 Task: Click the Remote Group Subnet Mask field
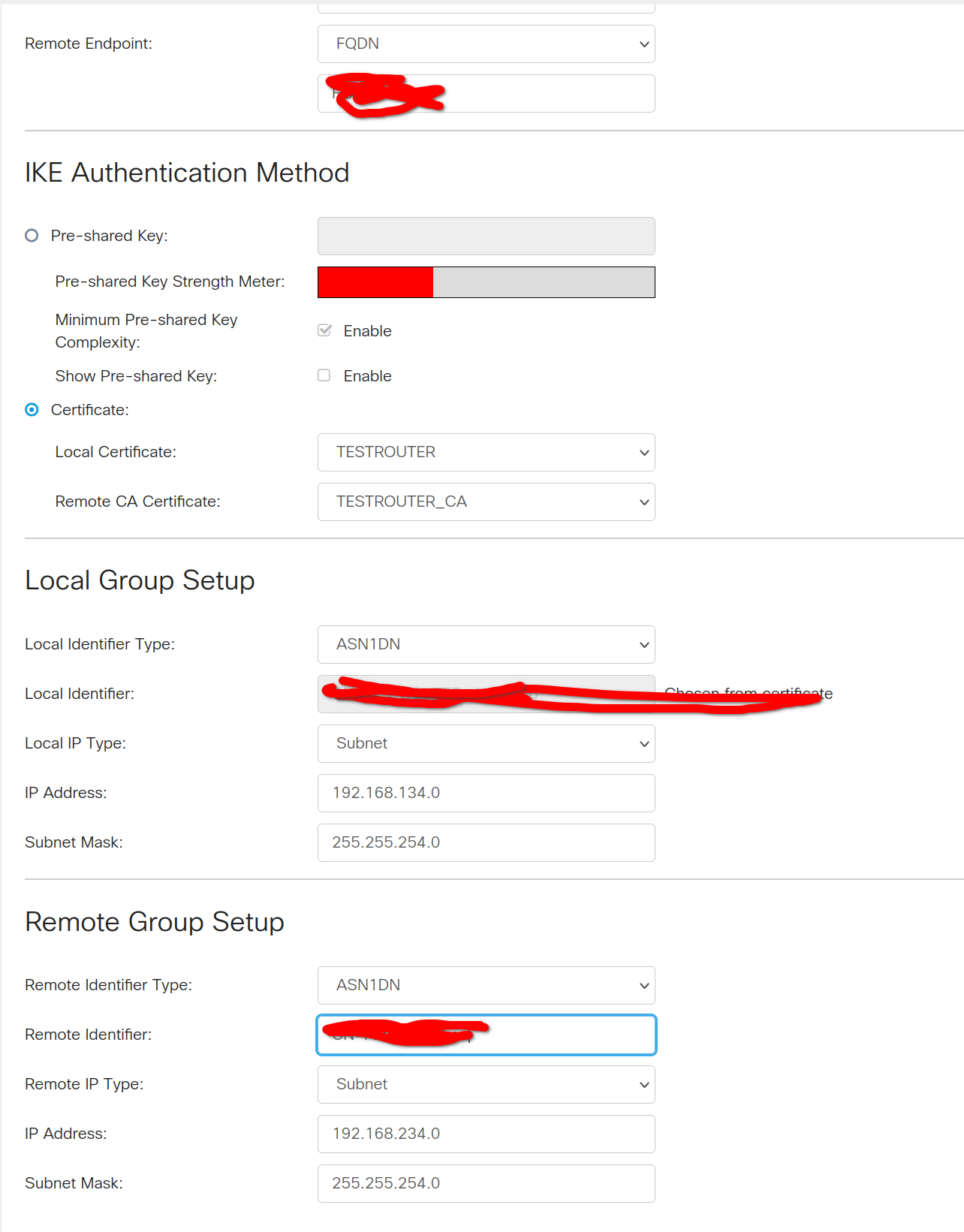click(486, 1184)
